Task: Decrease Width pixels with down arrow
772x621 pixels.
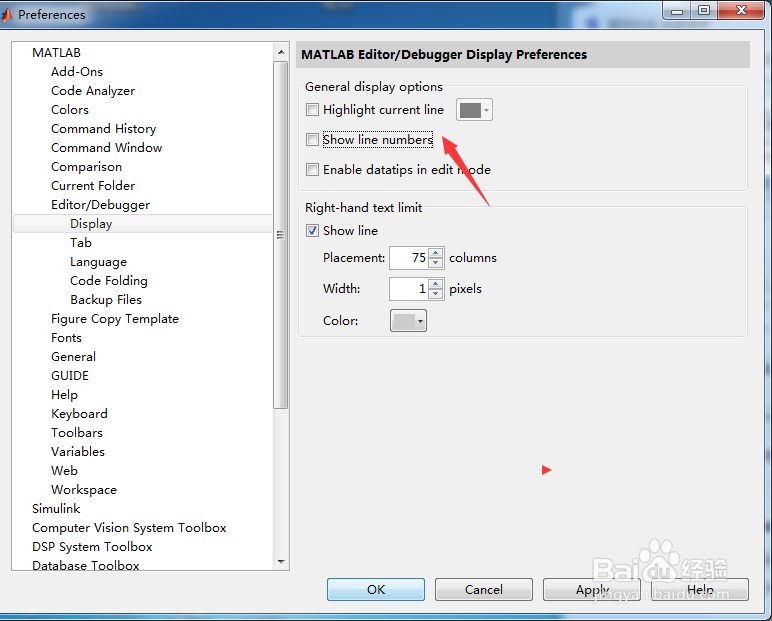Action: coord(436,294)
